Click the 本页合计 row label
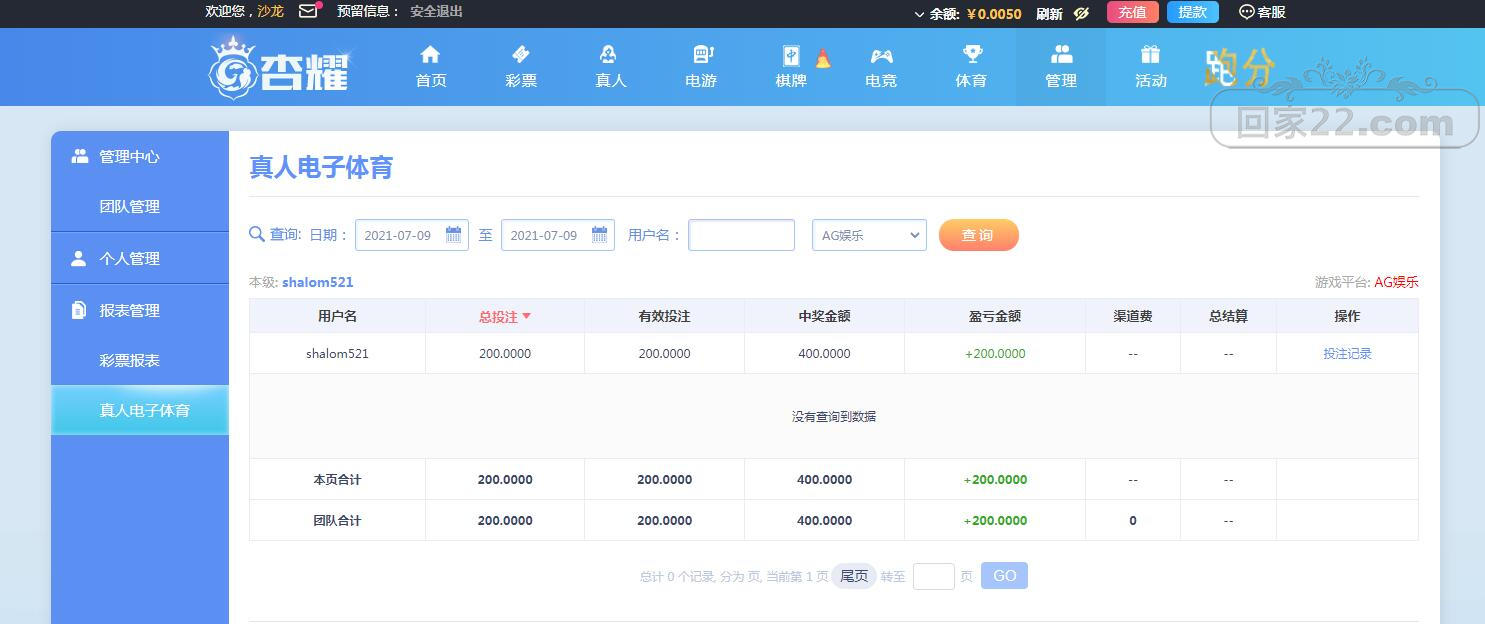 (337, 480)
